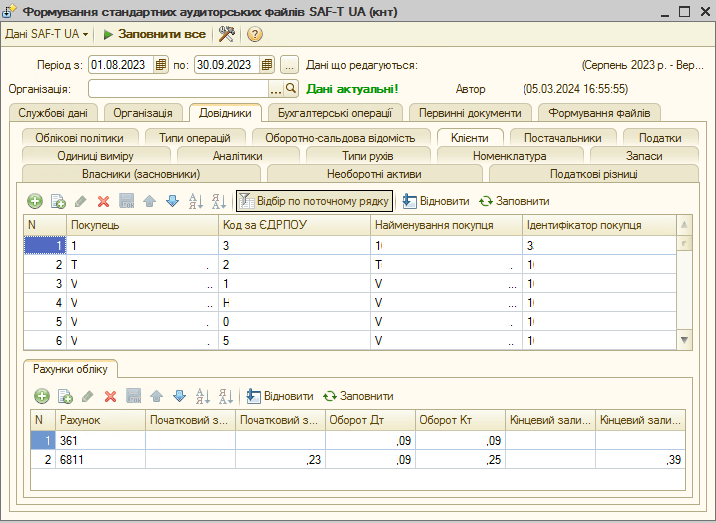The height and width of the screenshot is (523, 716).
Task: Move account row up with arrow icon
Action: pos(157,396)
